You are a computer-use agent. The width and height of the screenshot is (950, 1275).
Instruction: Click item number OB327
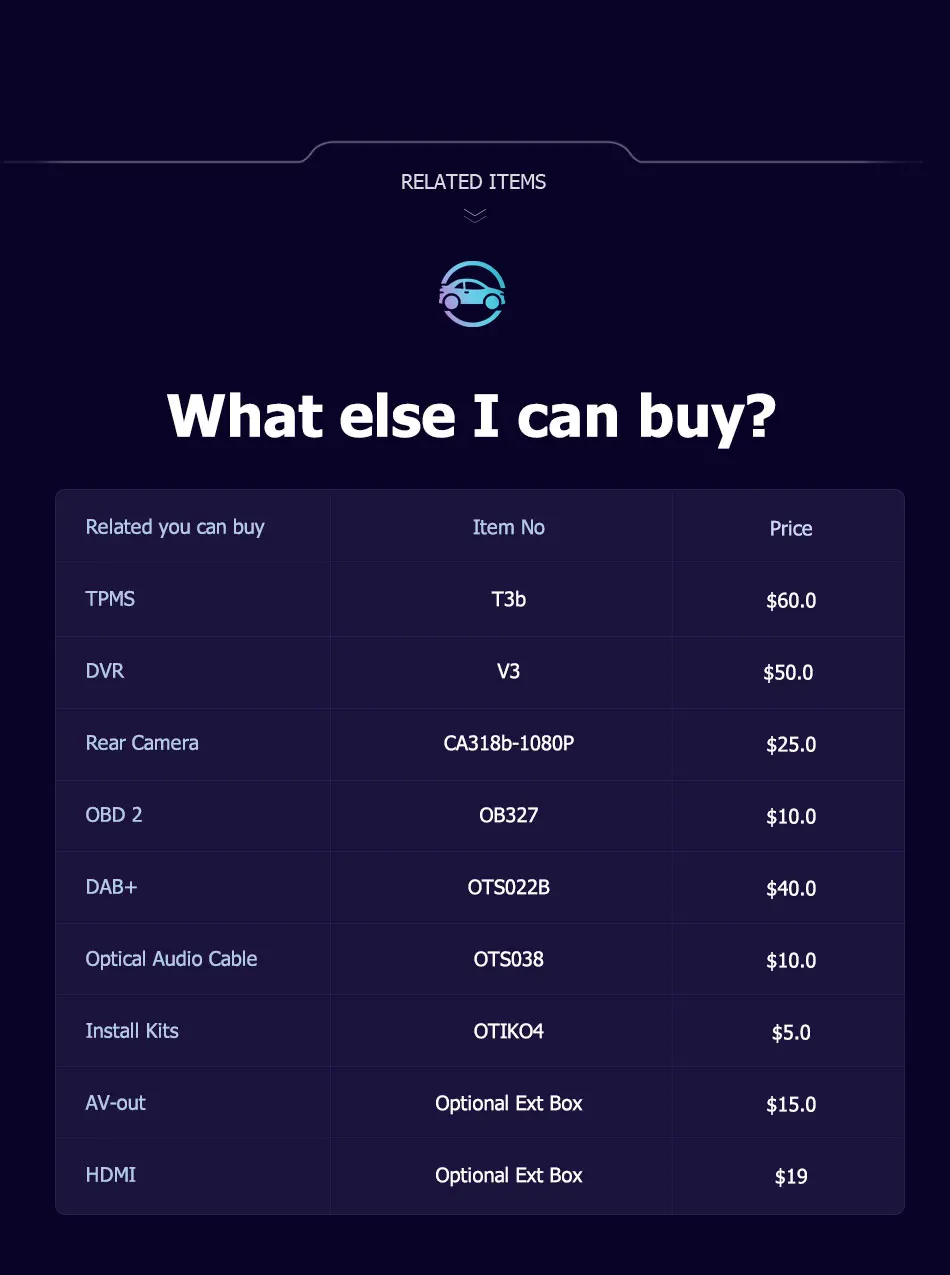point(508,815)
